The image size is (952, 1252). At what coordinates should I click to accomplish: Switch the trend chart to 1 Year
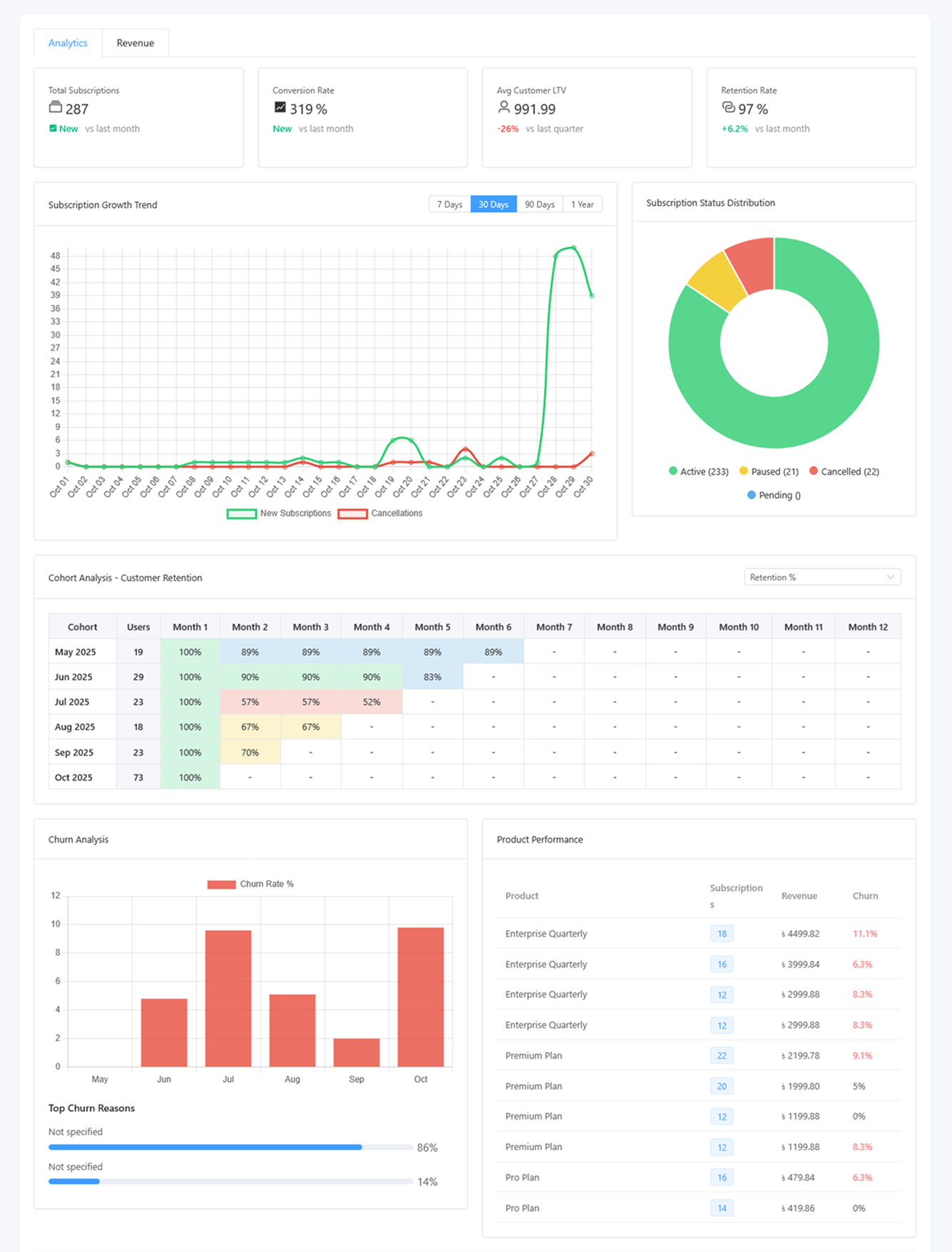click(x=582, y=205)
